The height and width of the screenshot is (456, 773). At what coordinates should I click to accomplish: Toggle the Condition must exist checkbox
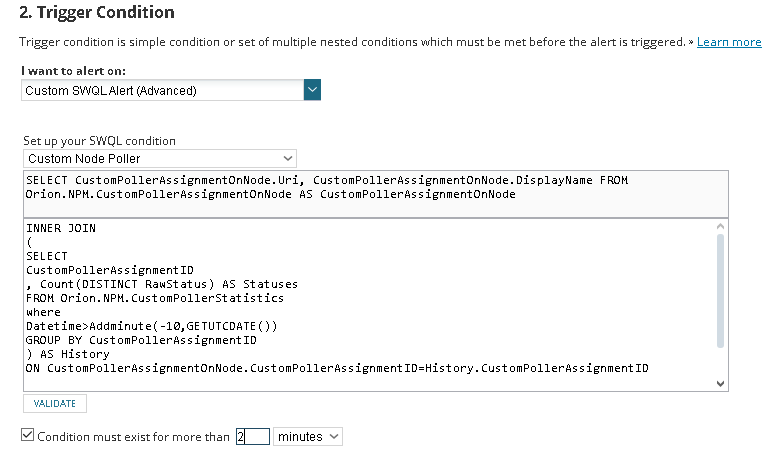coord(27,436)
